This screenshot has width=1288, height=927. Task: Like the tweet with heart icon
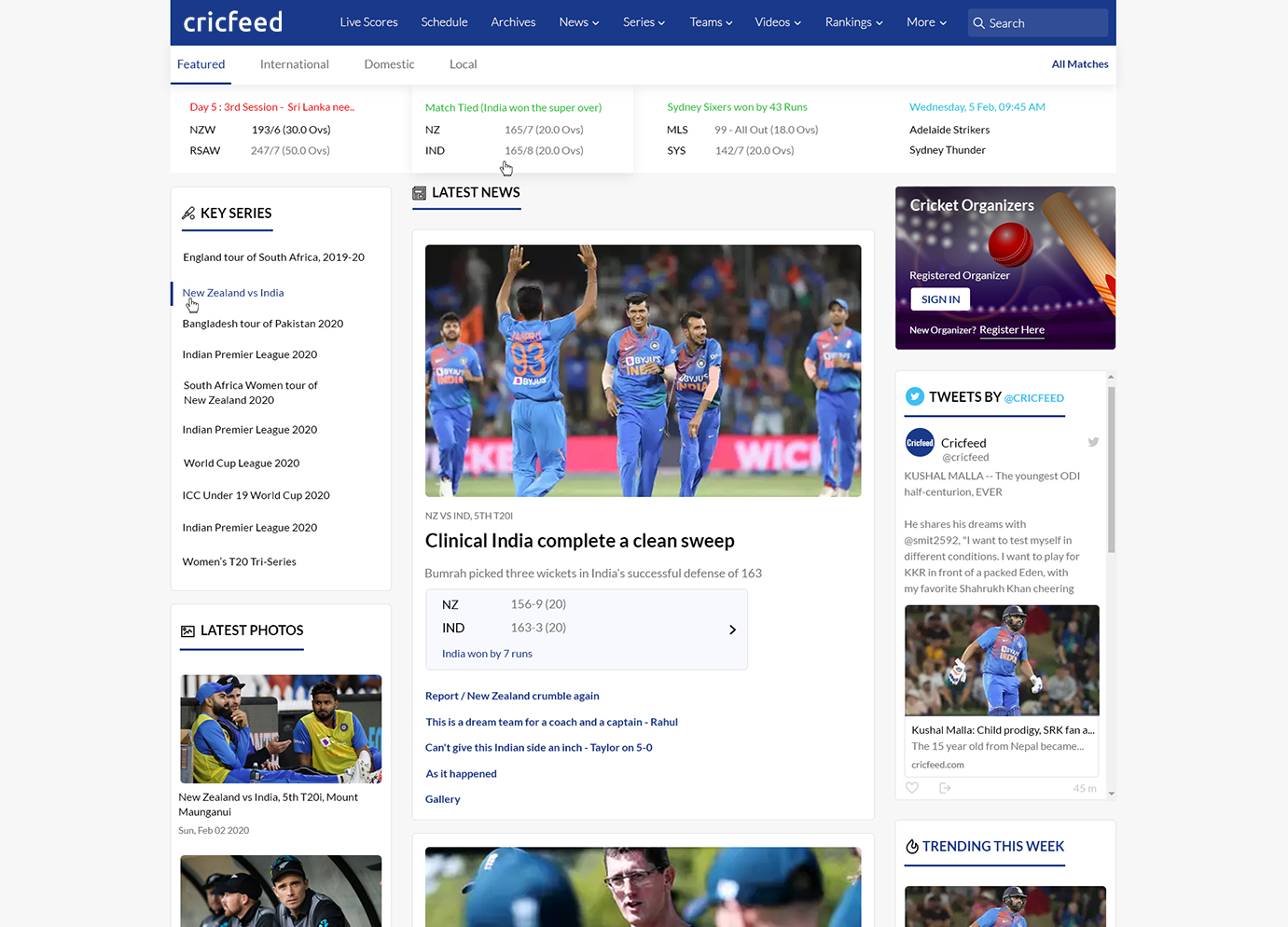coord(912,788)
